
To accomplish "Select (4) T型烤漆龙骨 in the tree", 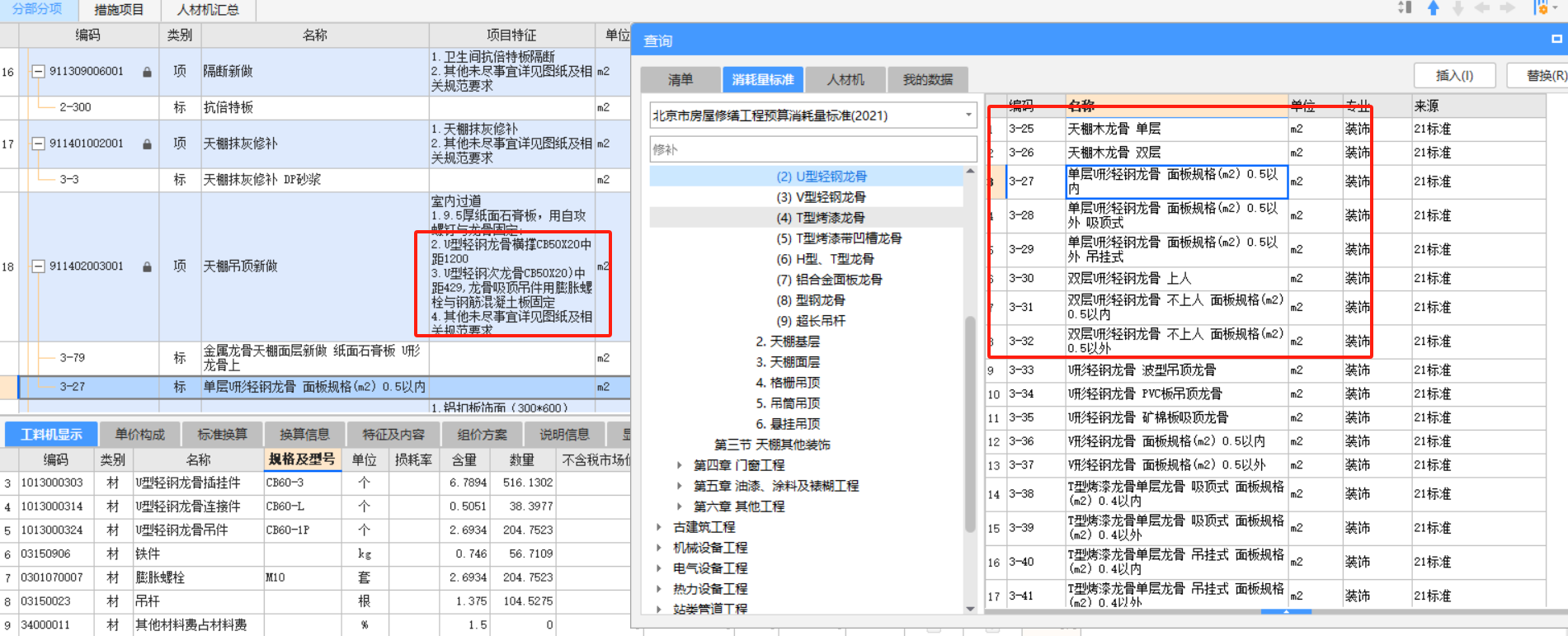I will 822,218.
